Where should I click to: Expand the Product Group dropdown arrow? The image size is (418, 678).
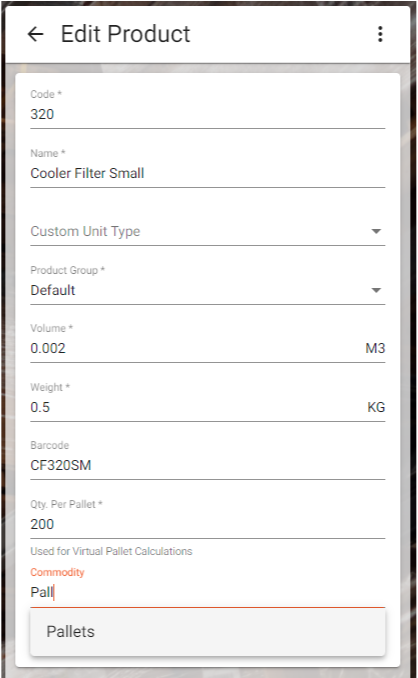pyautogui.click(x=376, y=290)
